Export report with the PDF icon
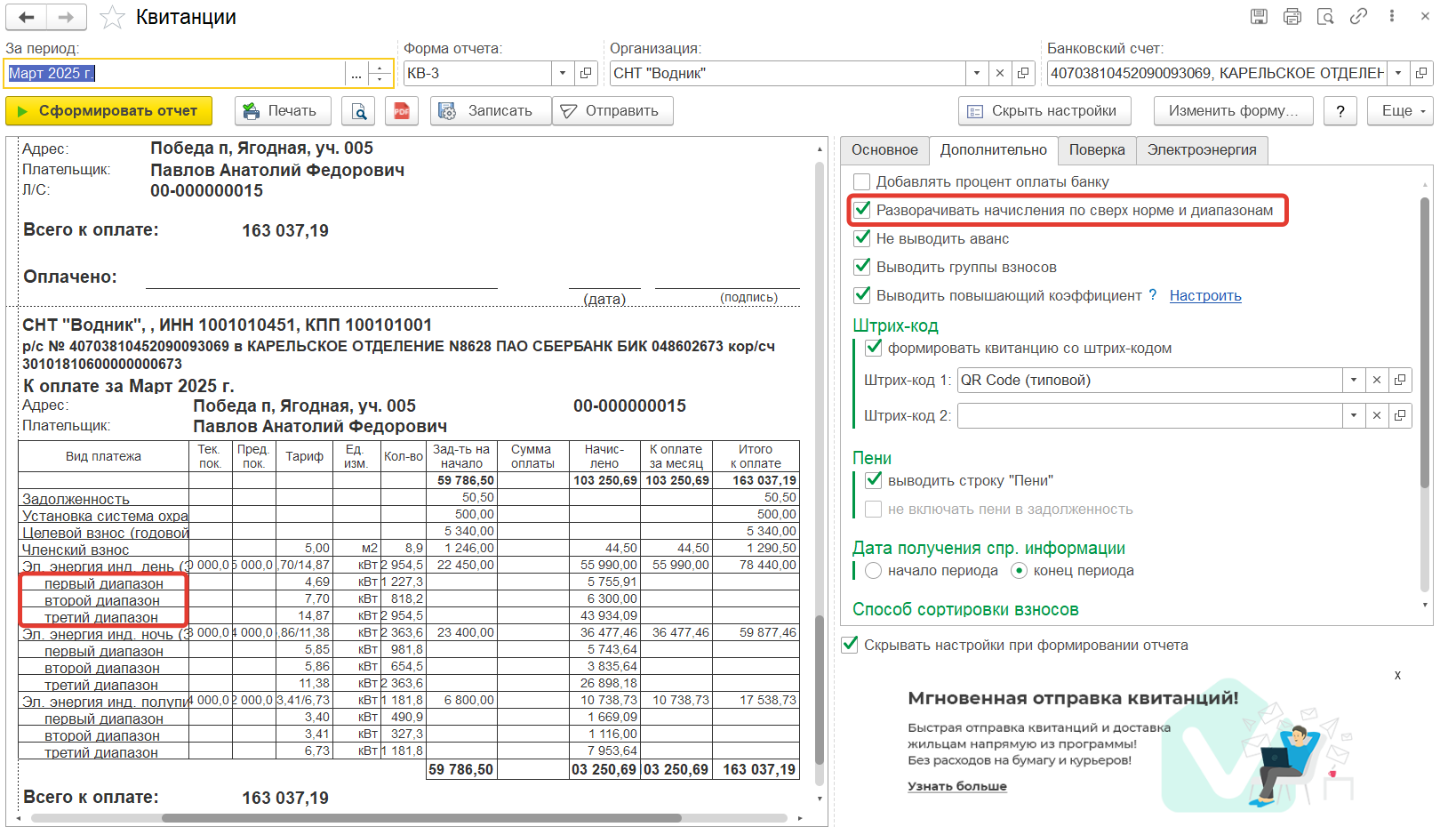This screenshot has width=1456, height=835. click(402, 111)
